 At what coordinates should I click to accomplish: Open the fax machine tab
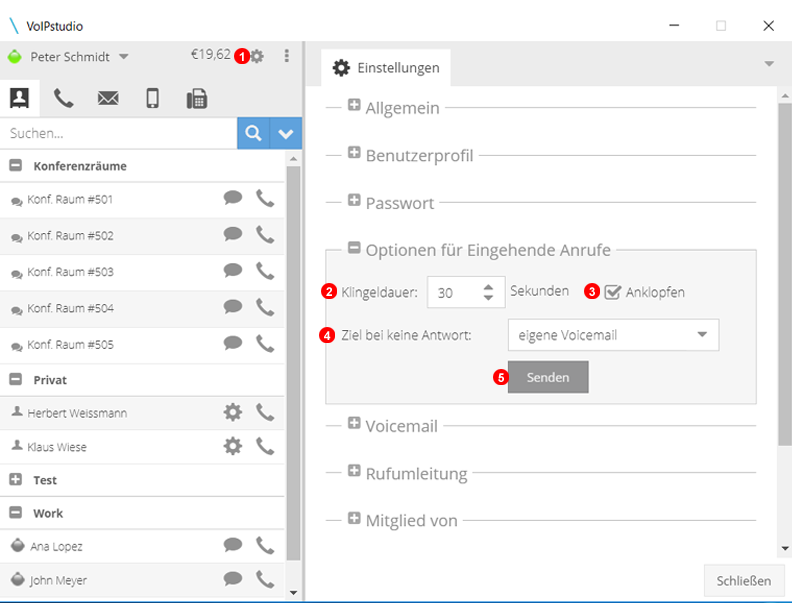point(196,98)
